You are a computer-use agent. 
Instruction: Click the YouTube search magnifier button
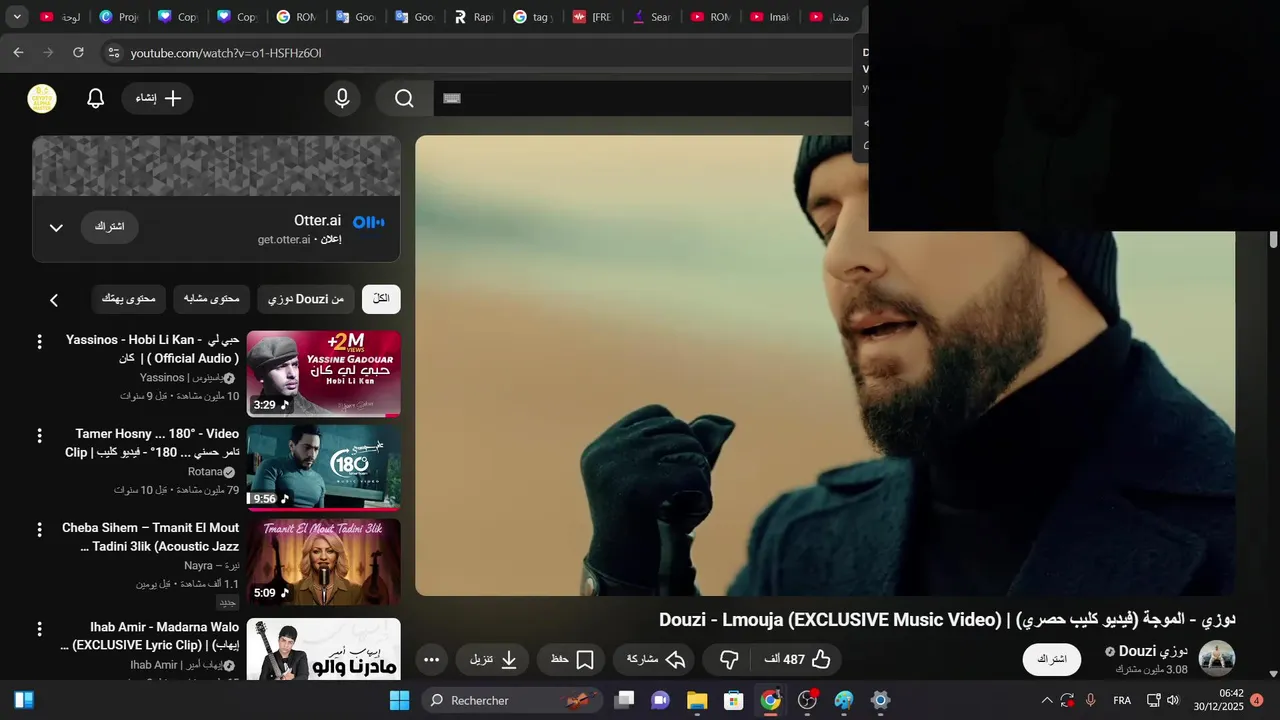tap(404, 98)
